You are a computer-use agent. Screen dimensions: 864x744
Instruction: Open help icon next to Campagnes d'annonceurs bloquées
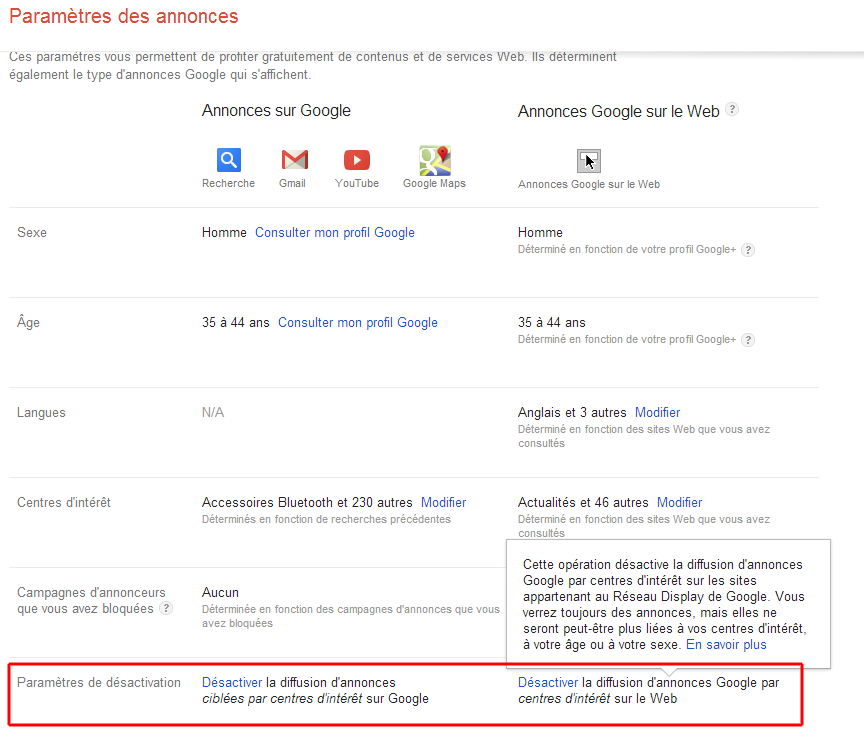166,608
